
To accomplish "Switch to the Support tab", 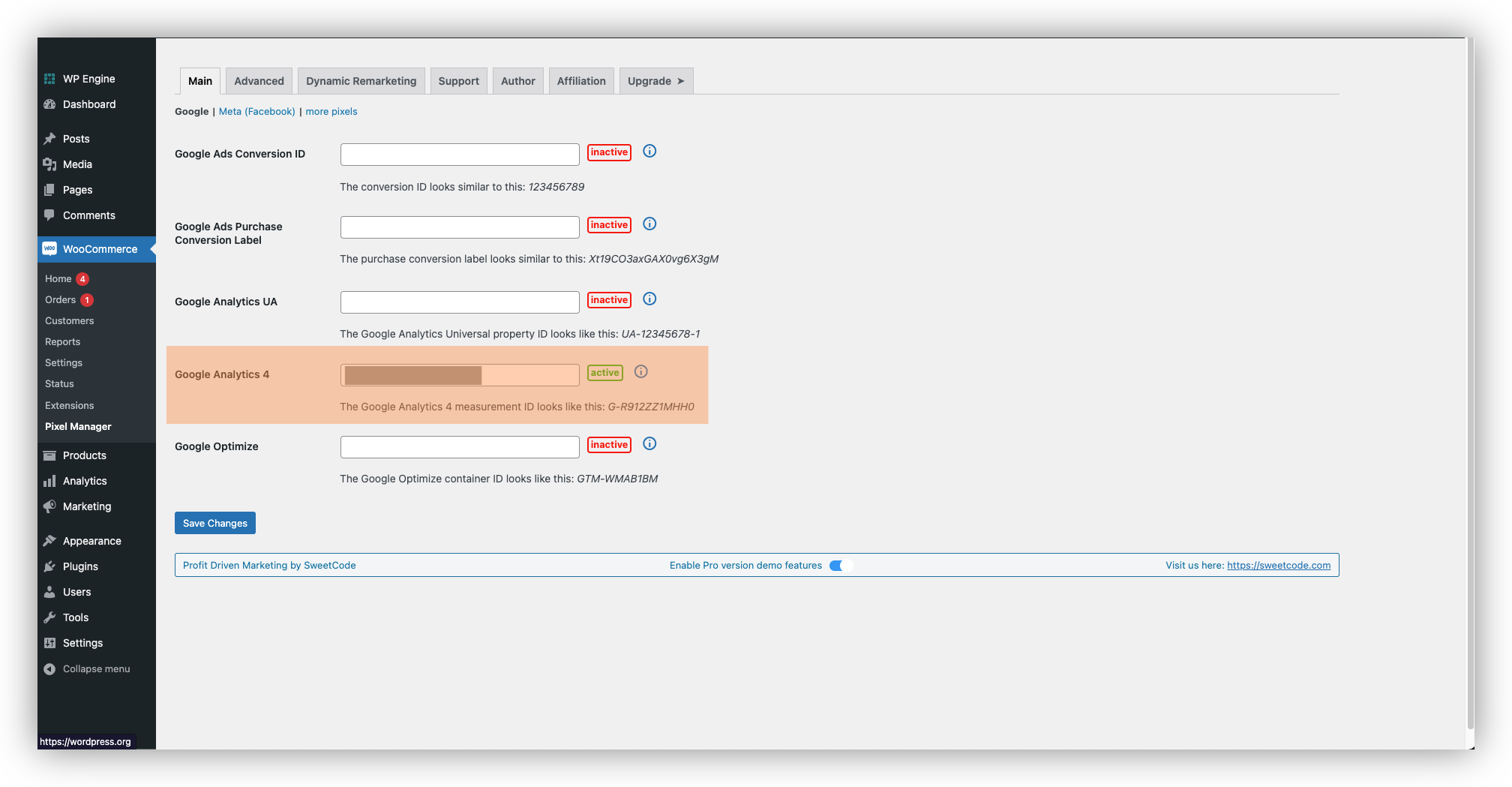I will coord(458,81).
